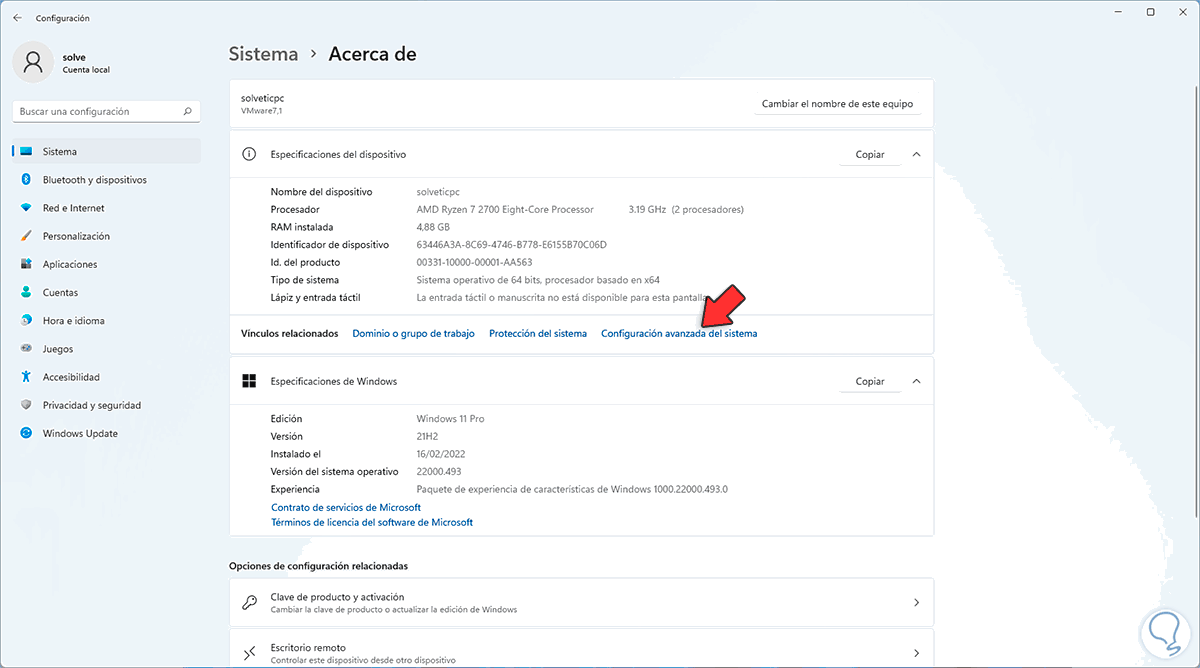The height and width of the screenshot is (668, 1200).
Task: Collapse the Especificaciones de Windows section
Action: tap(916, 382)
